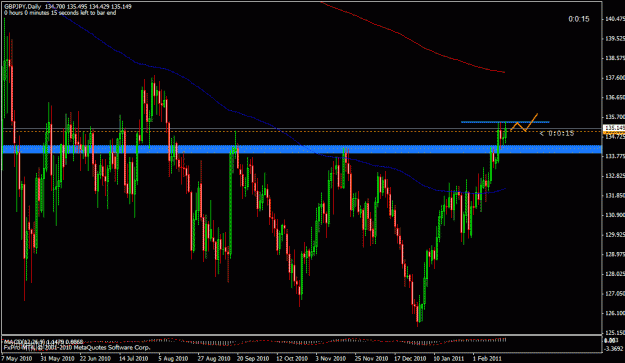Click the 10 Jan 2011 date label
This screenshot has height=363, width=625.
click(x=449, y=359)
